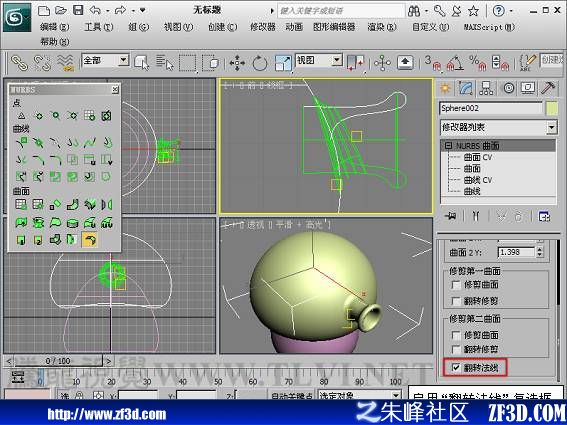Open Select by Name list tool
Screen dimensions: 567x425
[165, 62]
